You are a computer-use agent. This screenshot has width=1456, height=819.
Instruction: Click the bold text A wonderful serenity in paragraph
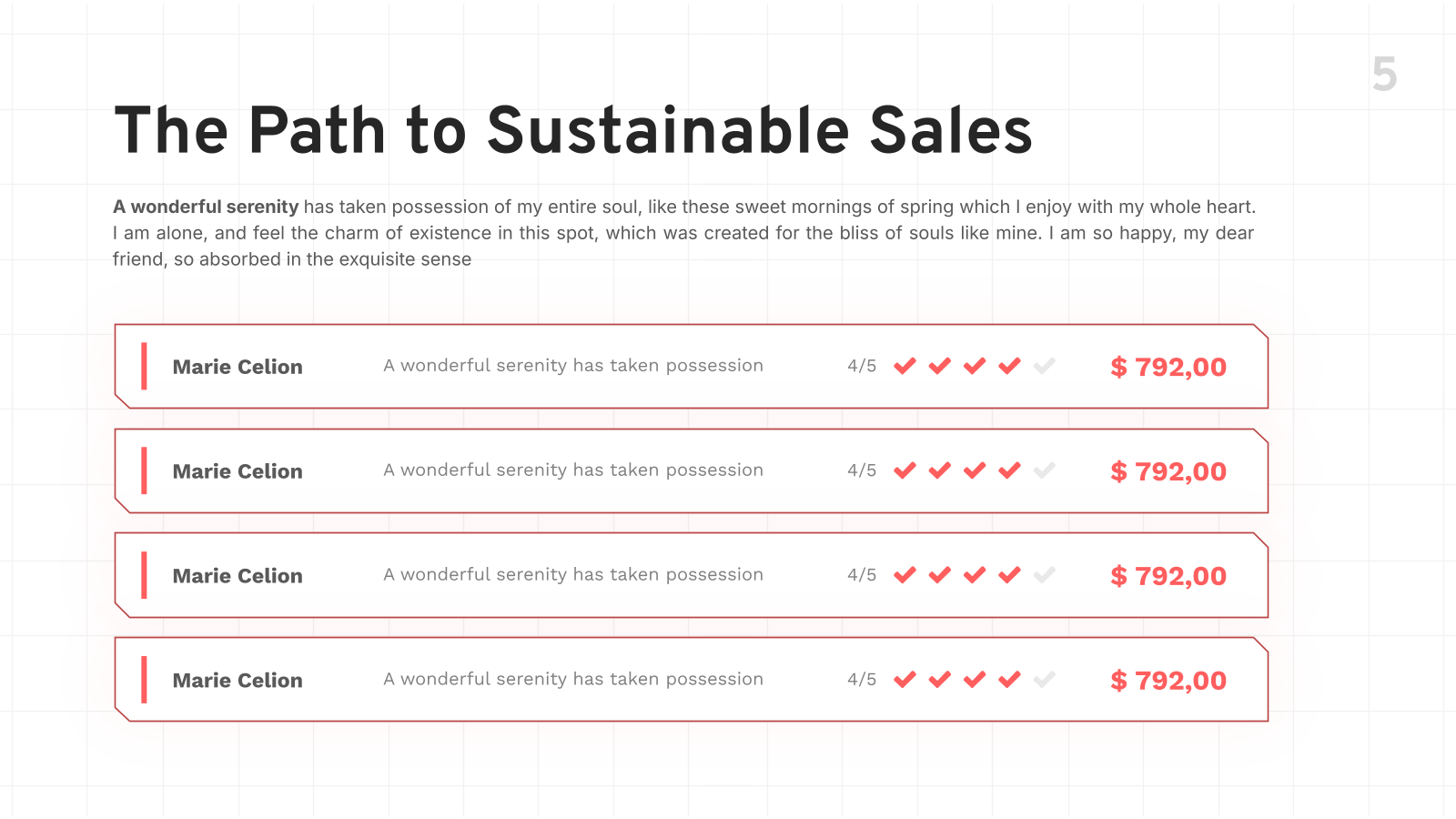(206, 207)
